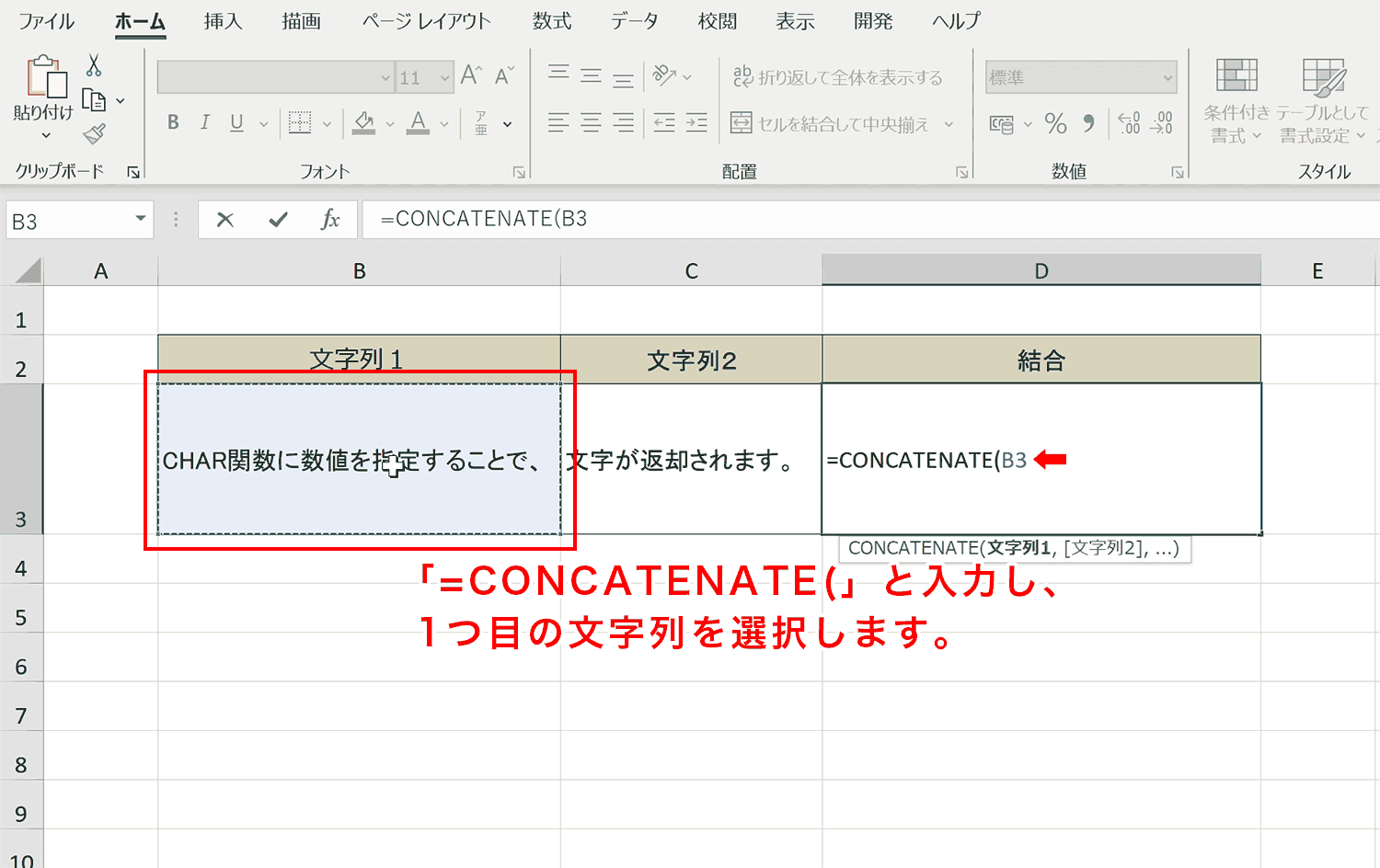1380x868 pixels.
Task: Switch to the 校閲 tab
Action: tap(718, 21)
